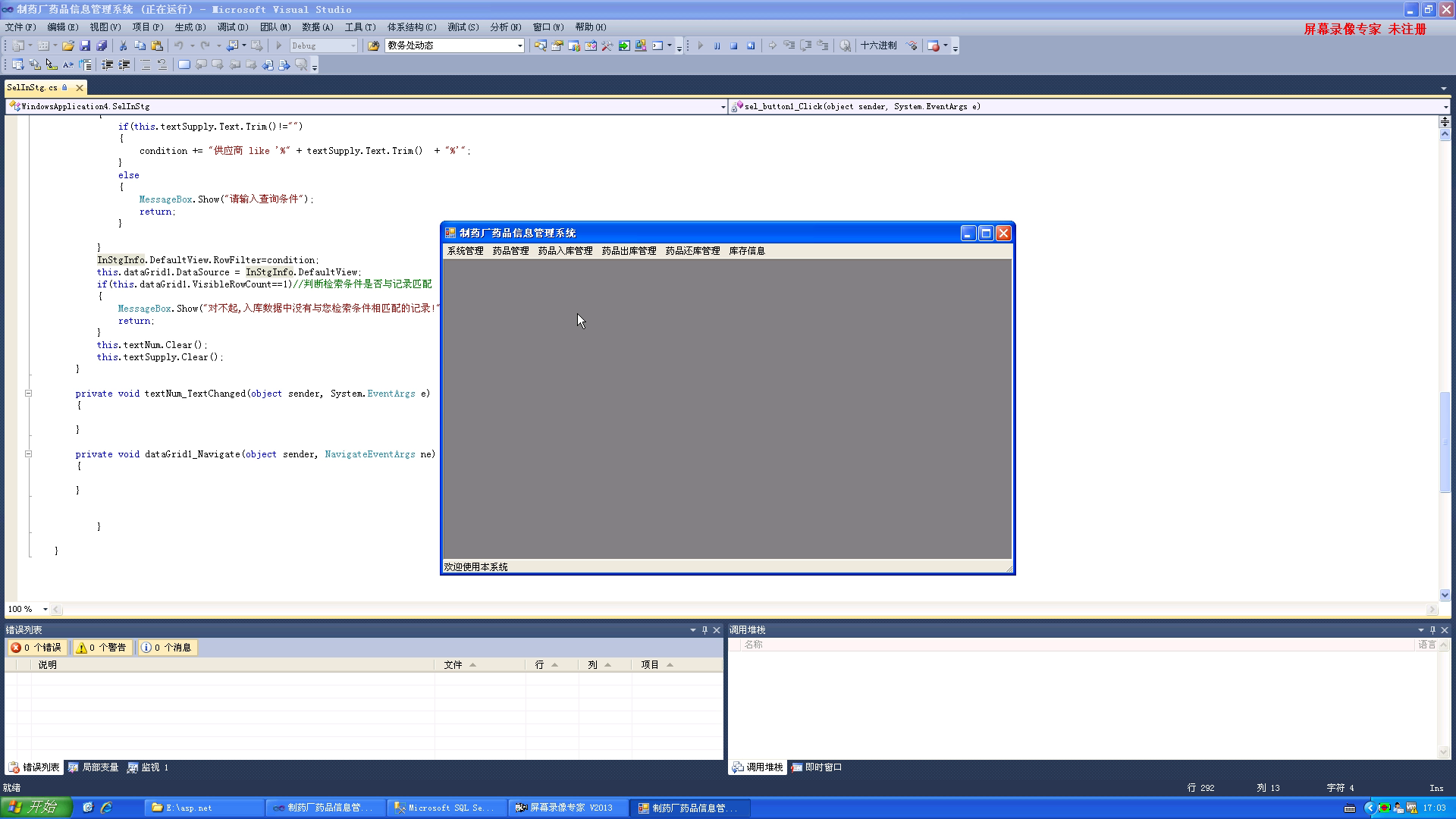
Task: Pause debugging with the Break All icon
Action: [717, 45]
